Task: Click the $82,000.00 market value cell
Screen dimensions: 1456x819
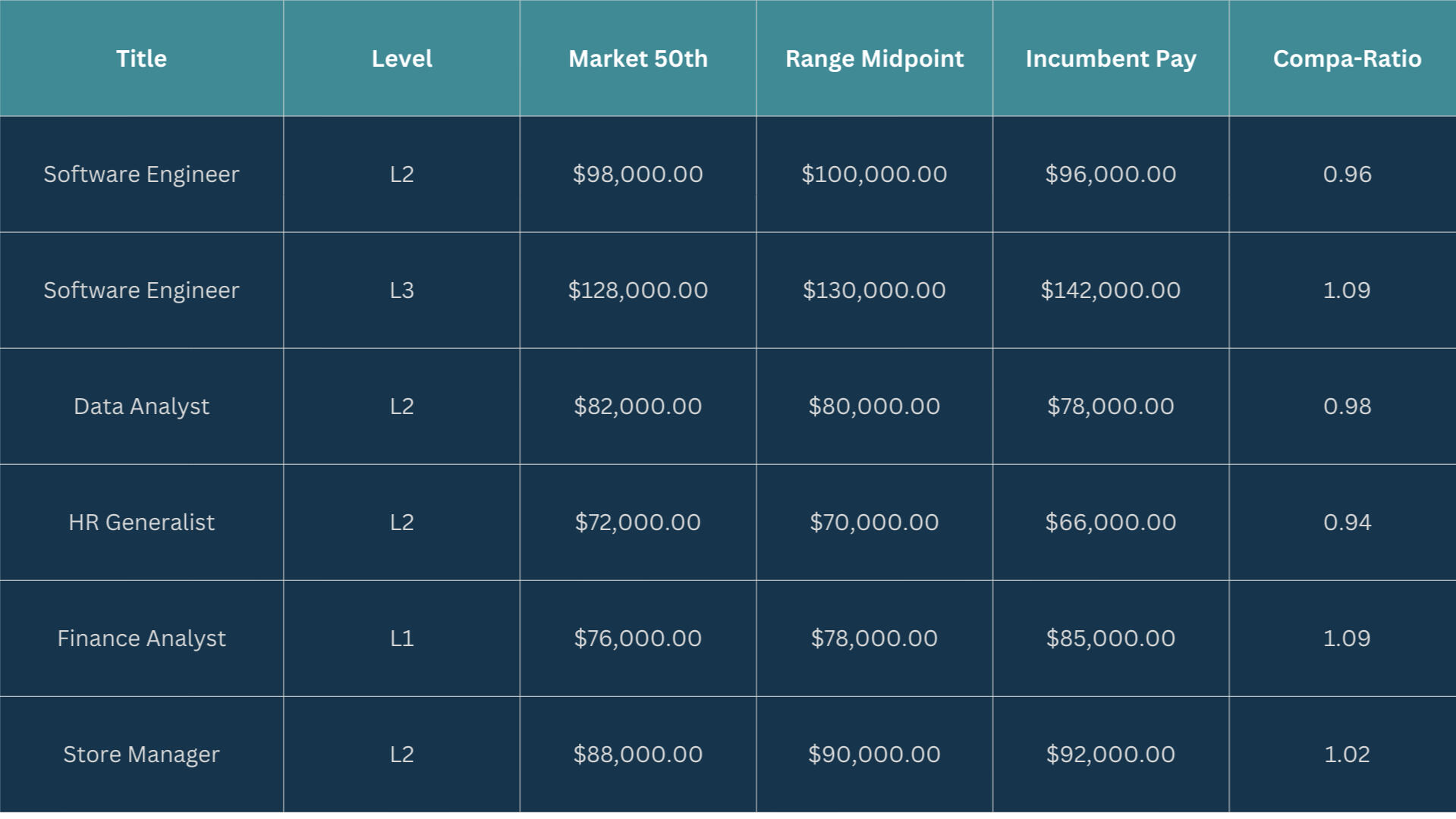Action: pos(637,406)
